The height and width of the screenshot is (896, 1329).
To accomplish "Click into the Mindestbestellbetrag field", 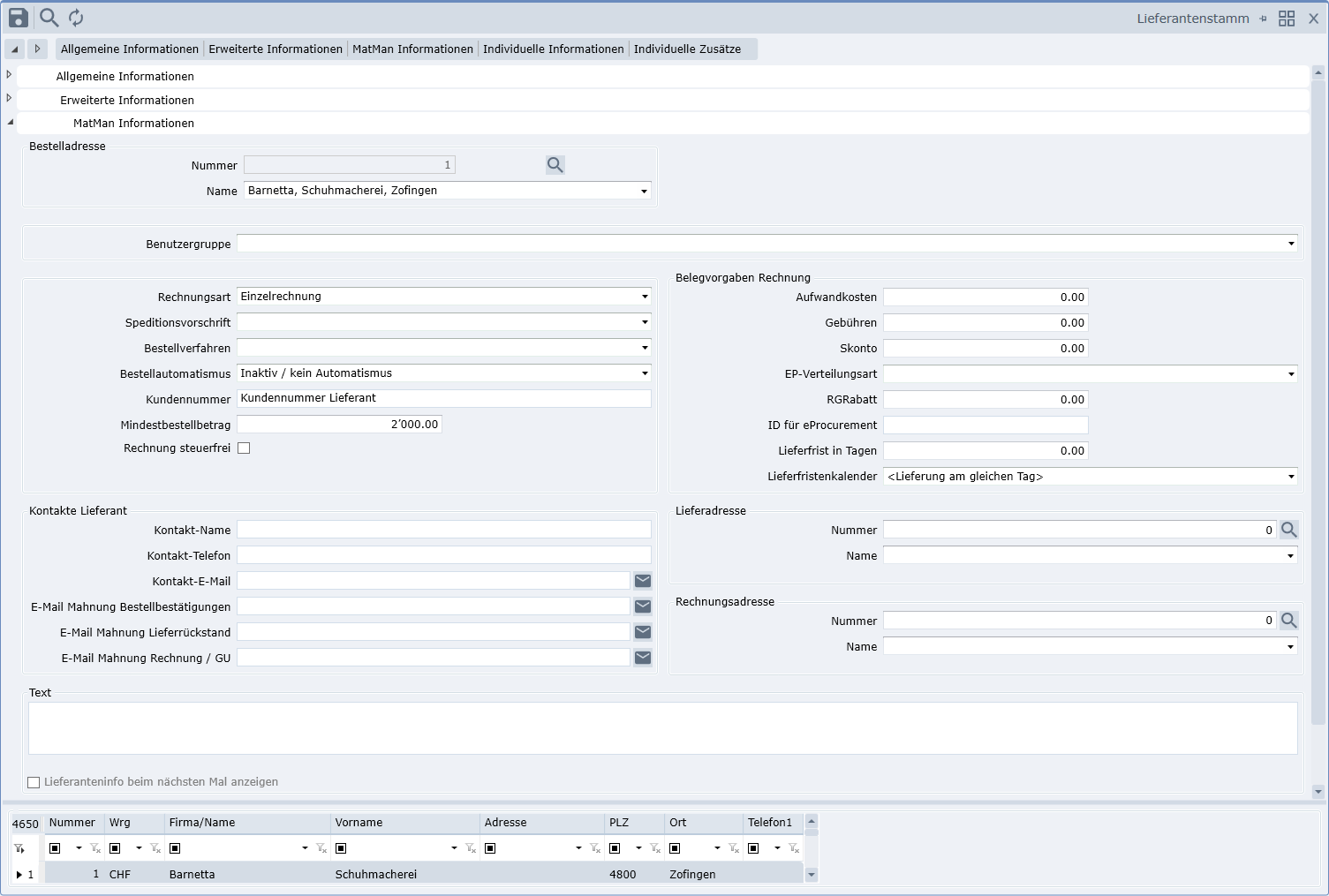I will pyautogui.click(x=339, y=425).
